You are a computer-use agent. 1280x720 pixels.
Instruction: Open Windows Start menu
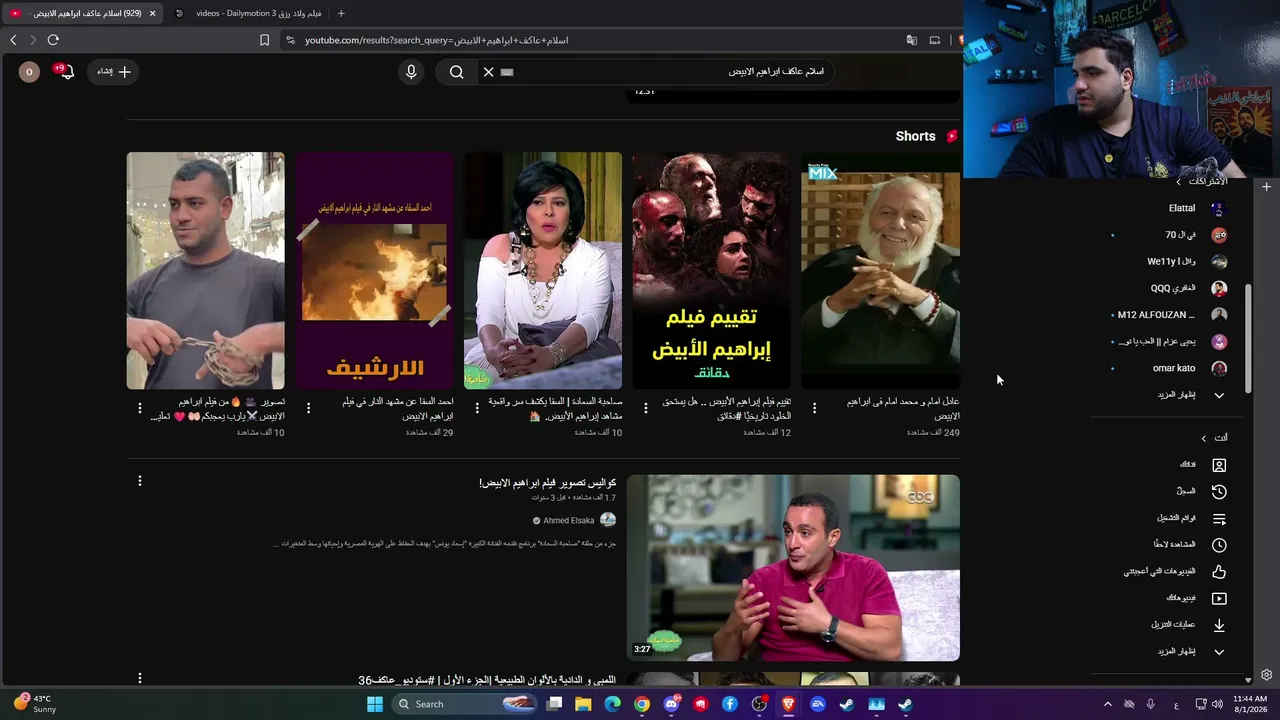coord(375,704)
